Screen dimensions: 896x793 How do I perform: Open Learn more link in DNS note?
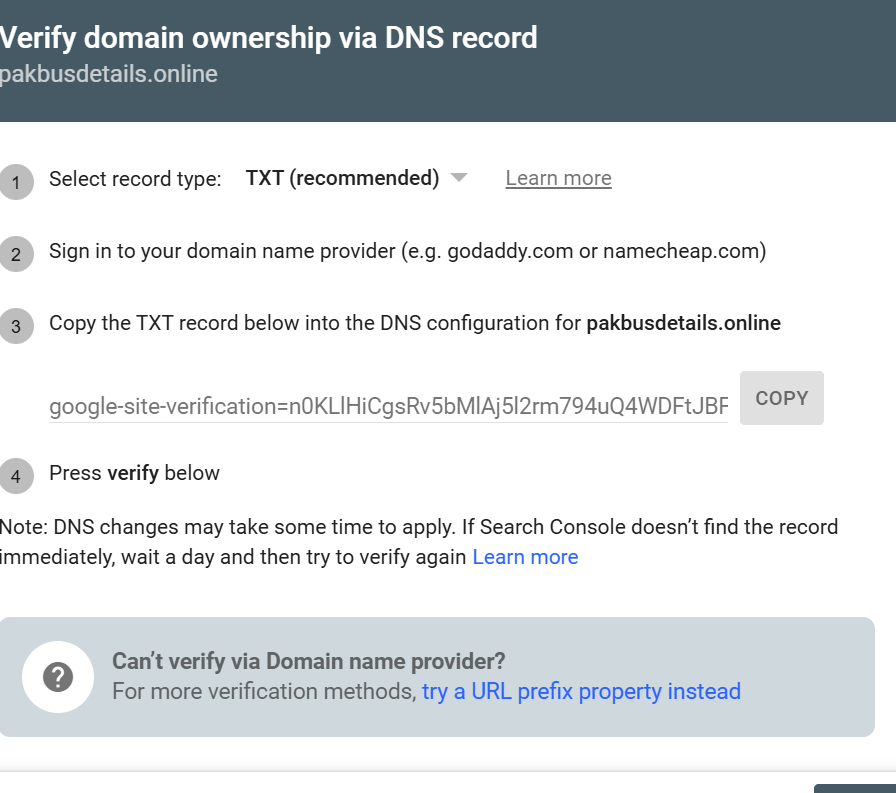coord(525,556)
